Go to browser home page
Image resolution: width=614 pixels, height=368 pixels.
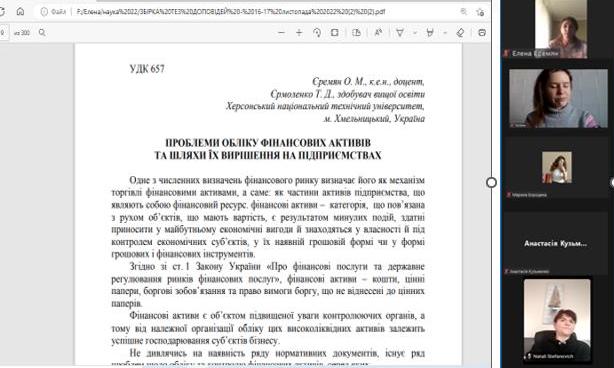click(x=20, y=12)
